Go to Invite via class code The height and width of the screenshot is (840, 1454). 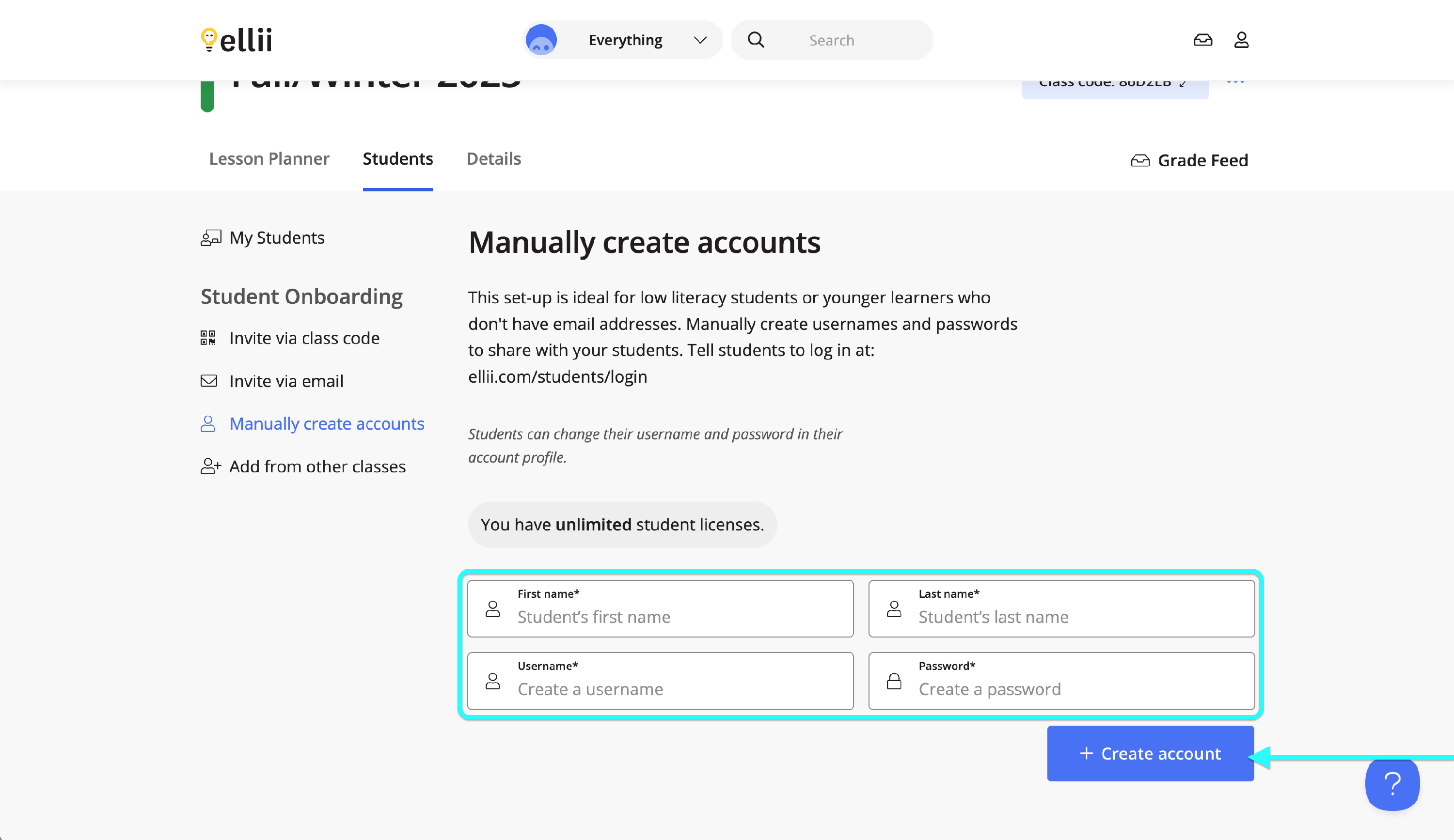304,338
